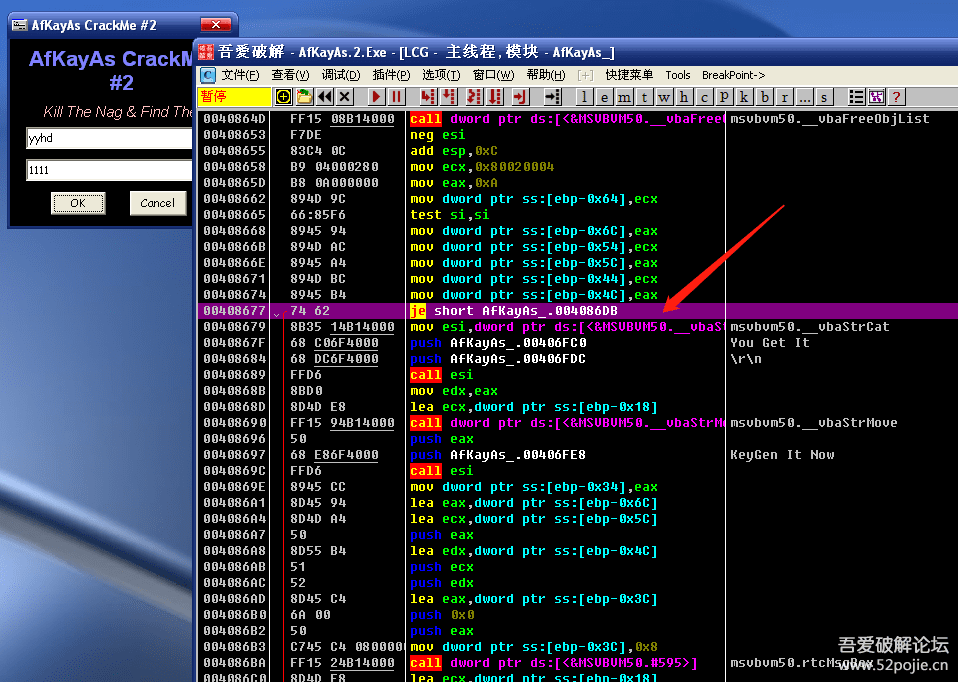Click the Go to address arrow icon
Viewport: 958px width, 682px height.
tap(553, 97)
